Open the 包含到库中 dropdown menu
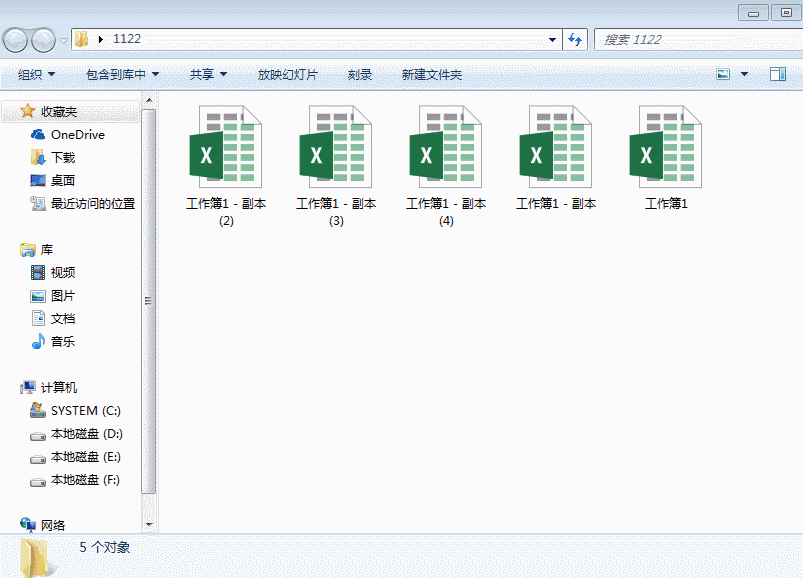This screenshot has width=803, height=578. [x=122, y=75]
